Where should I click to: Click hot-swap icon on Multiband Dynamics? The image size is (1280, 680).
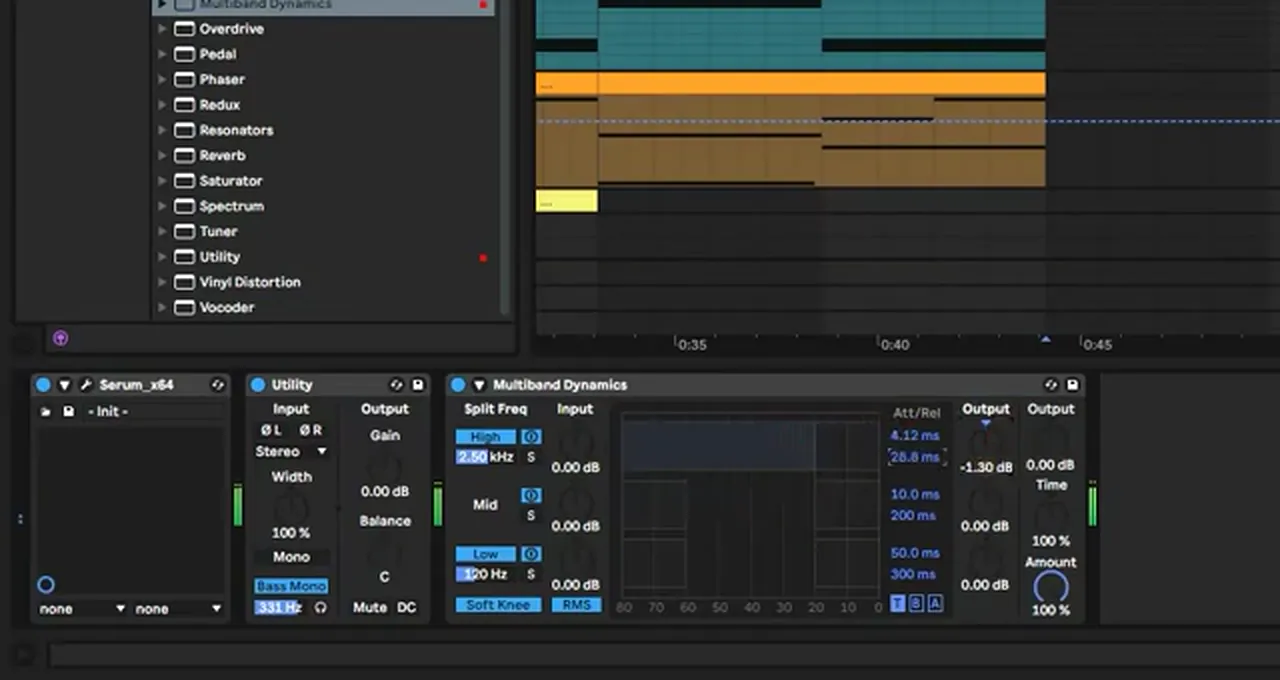[x=1051, y=385]
